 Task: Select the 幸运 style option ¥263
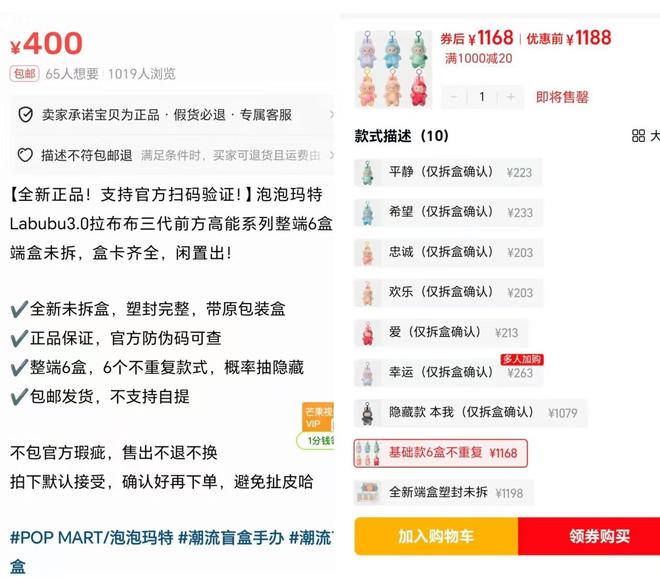[x=449, y=373]
